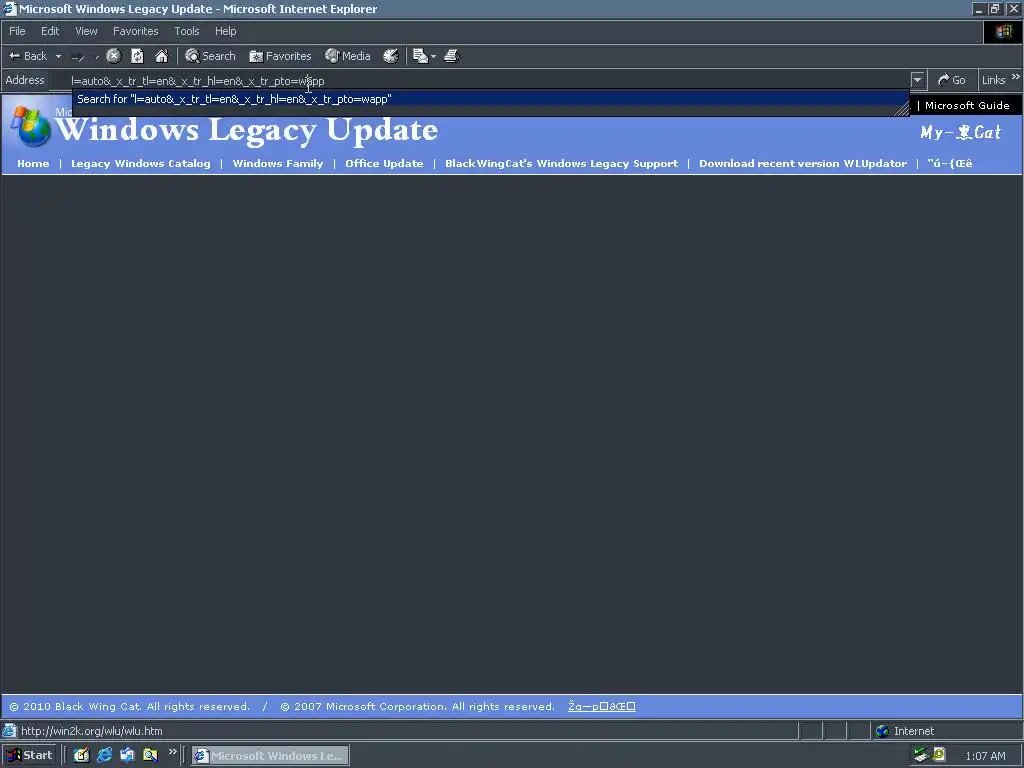The image size is (1024, 768).
Task: Print the page with Print icon
Action: click(x=452, y=56)
